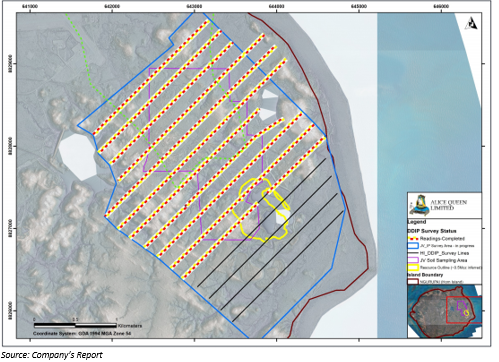This screenshot has height=362, width=499.
Task: Click the north arrow compass icon
Action: click(x=472, y=23)
